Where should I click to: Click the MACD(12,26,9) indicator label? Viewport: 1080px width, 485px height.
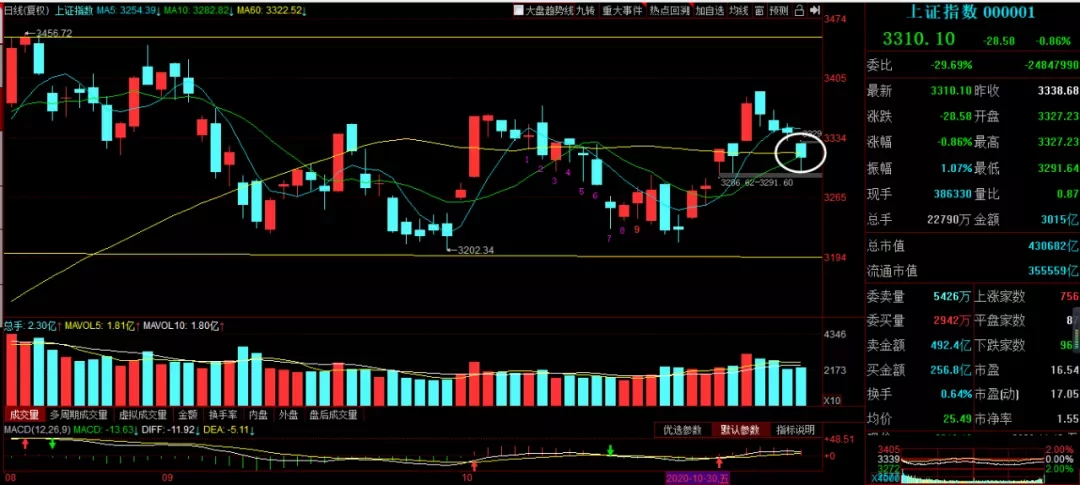point(35,430)
